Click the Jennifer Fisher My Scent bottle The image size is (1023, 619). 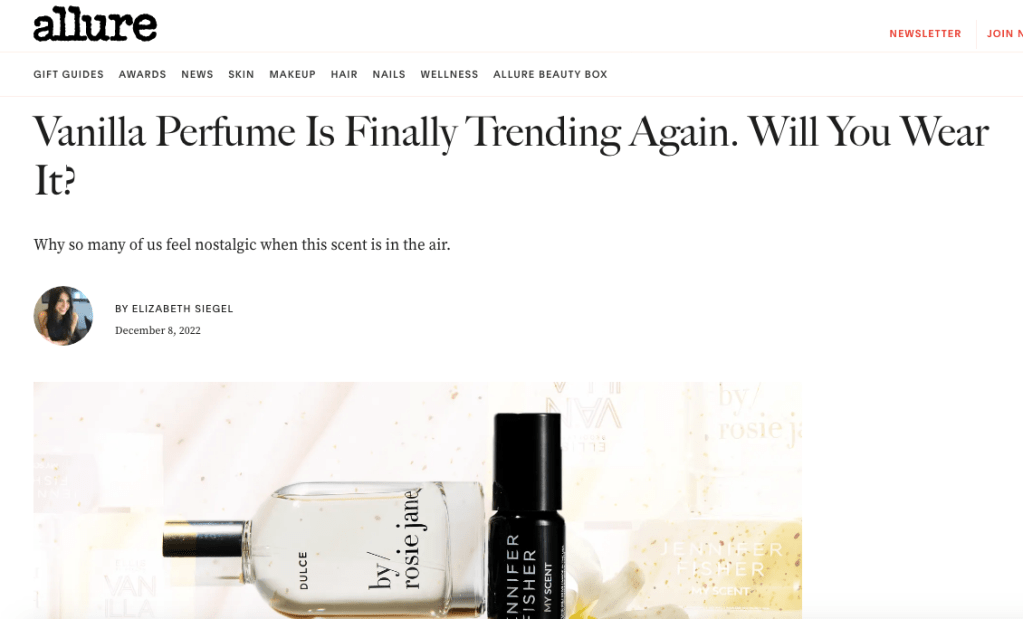[528, 515]
